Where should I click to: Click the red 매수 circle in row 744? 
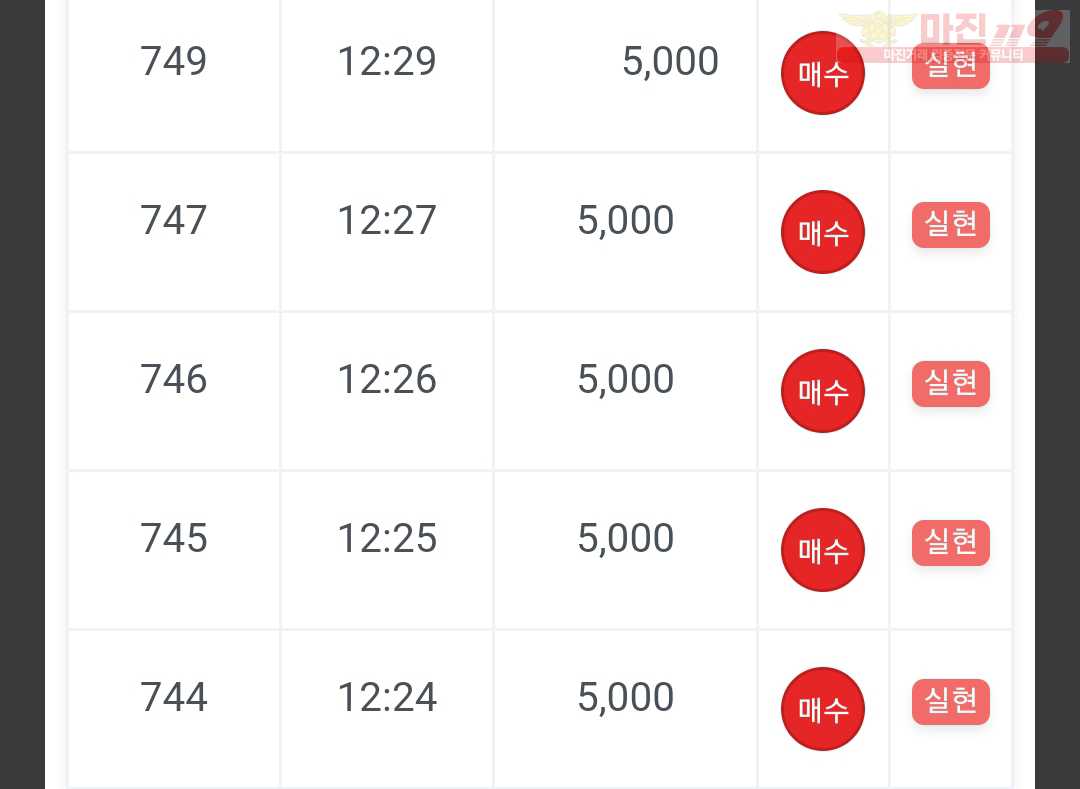(x=822, y=709)
